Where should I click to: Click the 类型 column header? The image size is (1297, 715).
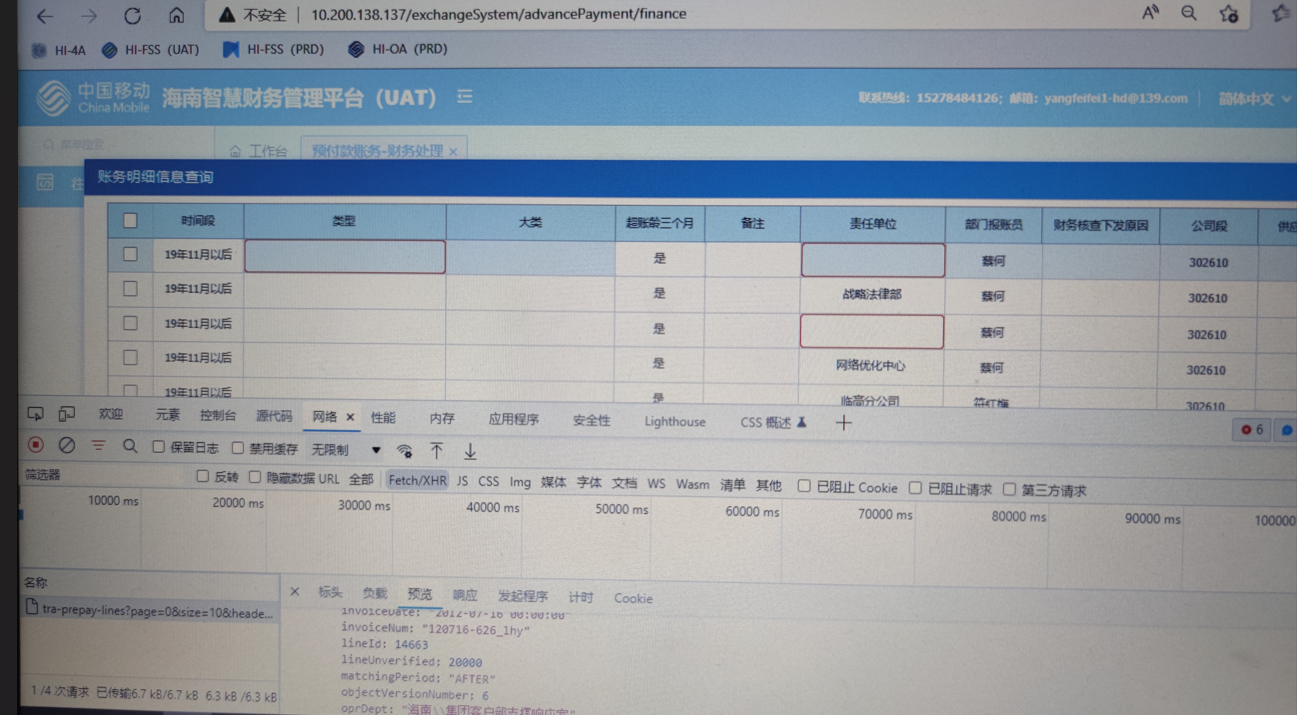point(344,221)
